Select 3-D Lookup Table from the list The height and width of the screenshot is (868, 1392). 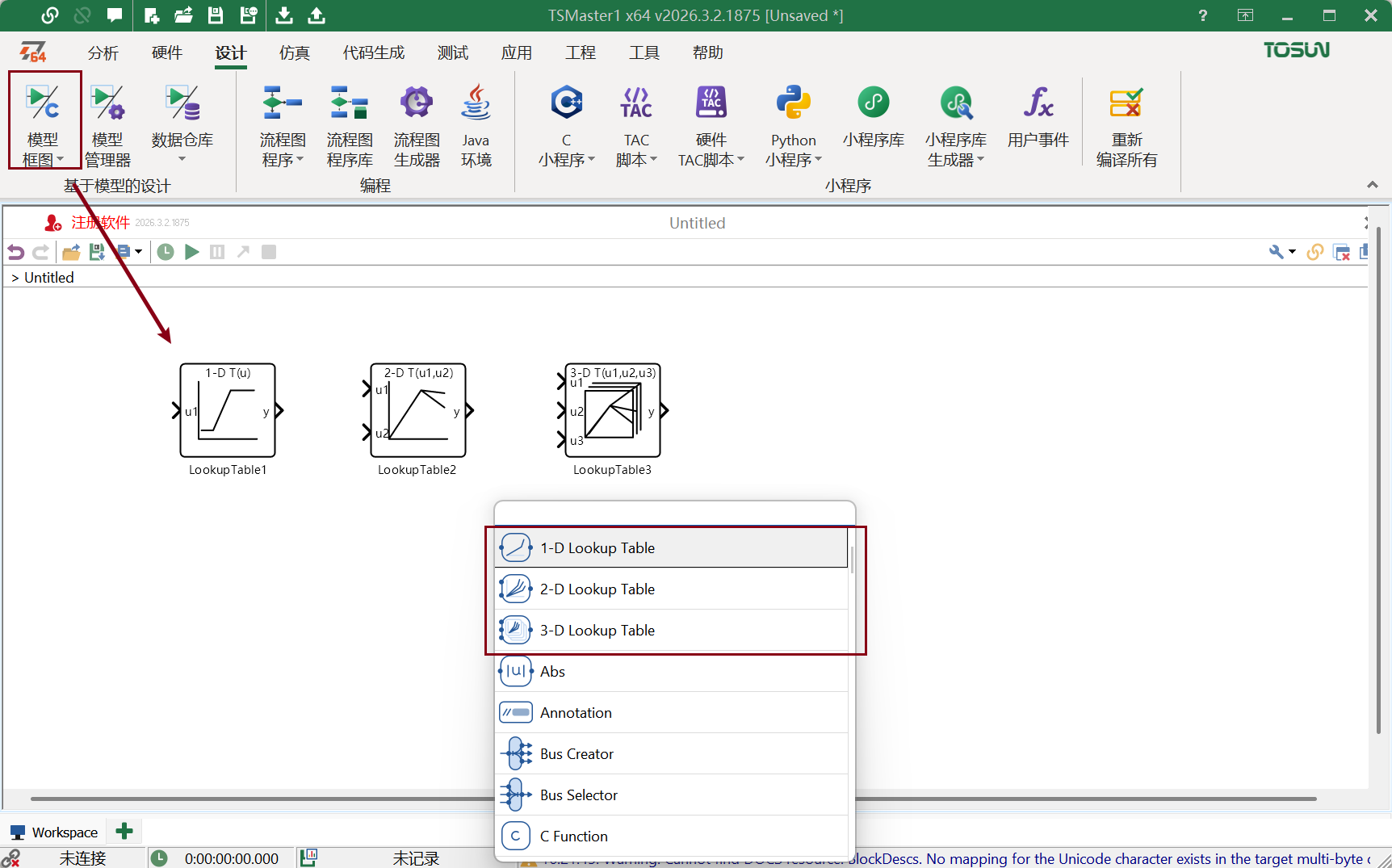(597, 630)
